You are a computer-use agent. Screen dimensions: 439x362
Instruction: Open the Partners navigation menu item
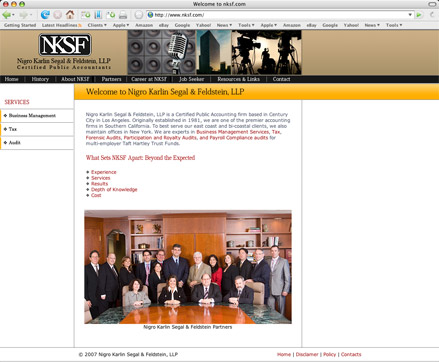(111, 79)
